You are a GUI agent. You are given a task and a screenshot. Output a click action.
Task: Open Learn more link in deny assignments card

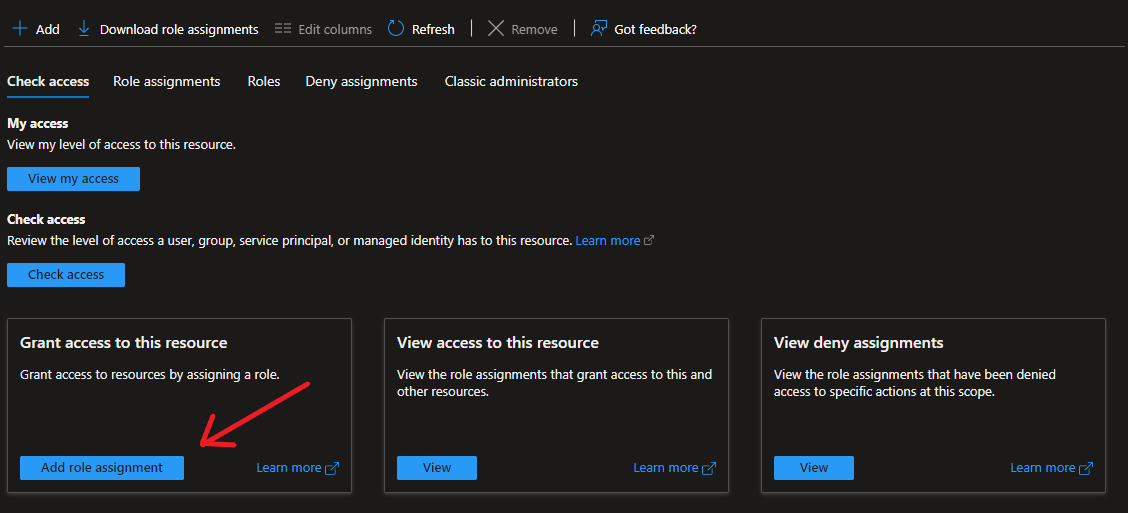[1042, 468]
